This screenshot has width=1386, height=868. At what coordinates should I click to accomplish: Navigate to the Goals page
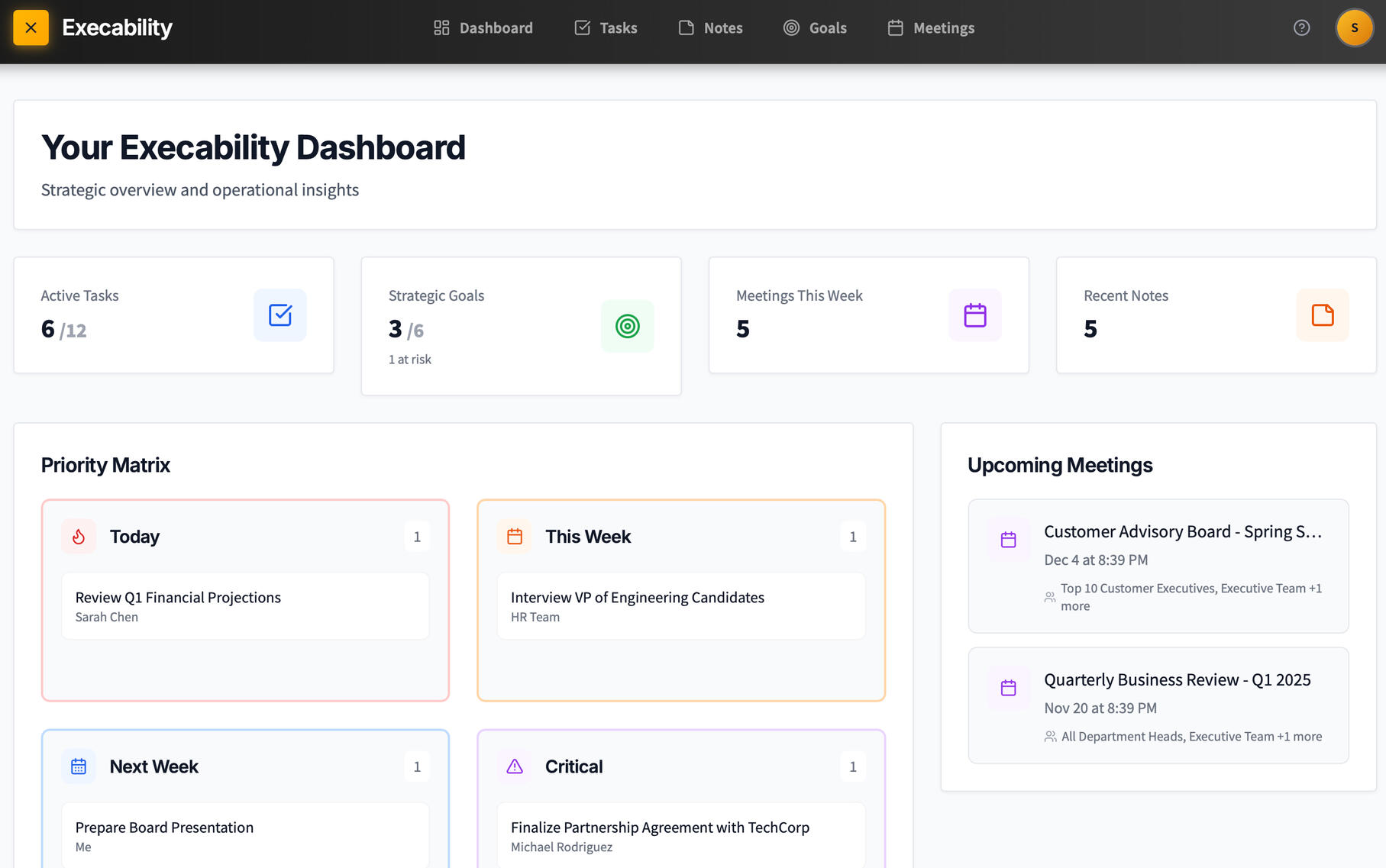tap(815, 28)
